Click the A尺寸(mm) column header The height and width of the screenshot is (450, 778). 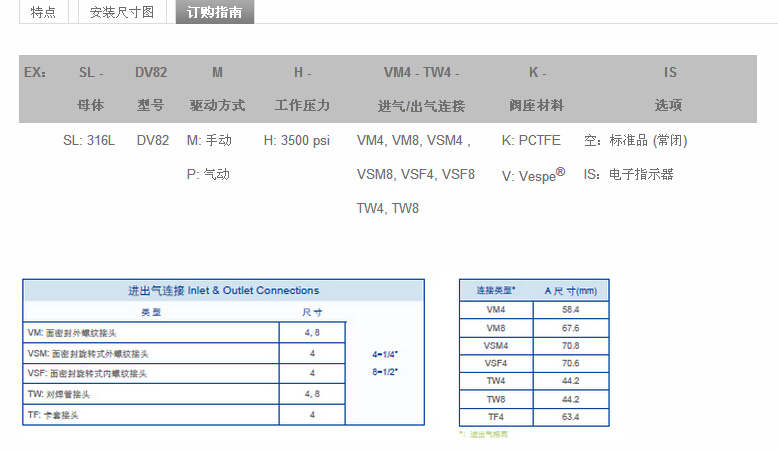[x=570, y=290]
